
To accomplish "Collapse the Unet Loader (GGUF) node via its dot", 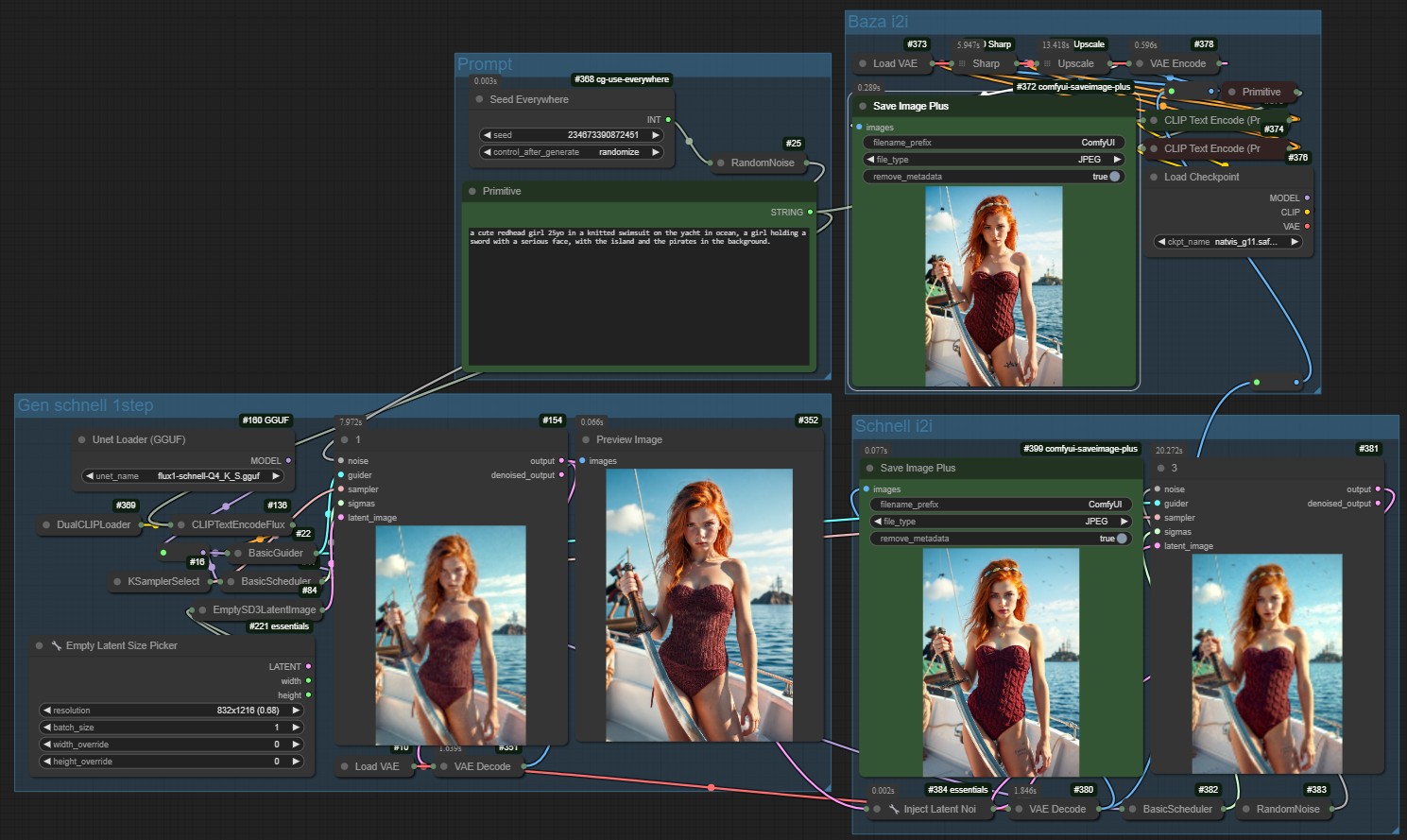I will pos(82,439).
